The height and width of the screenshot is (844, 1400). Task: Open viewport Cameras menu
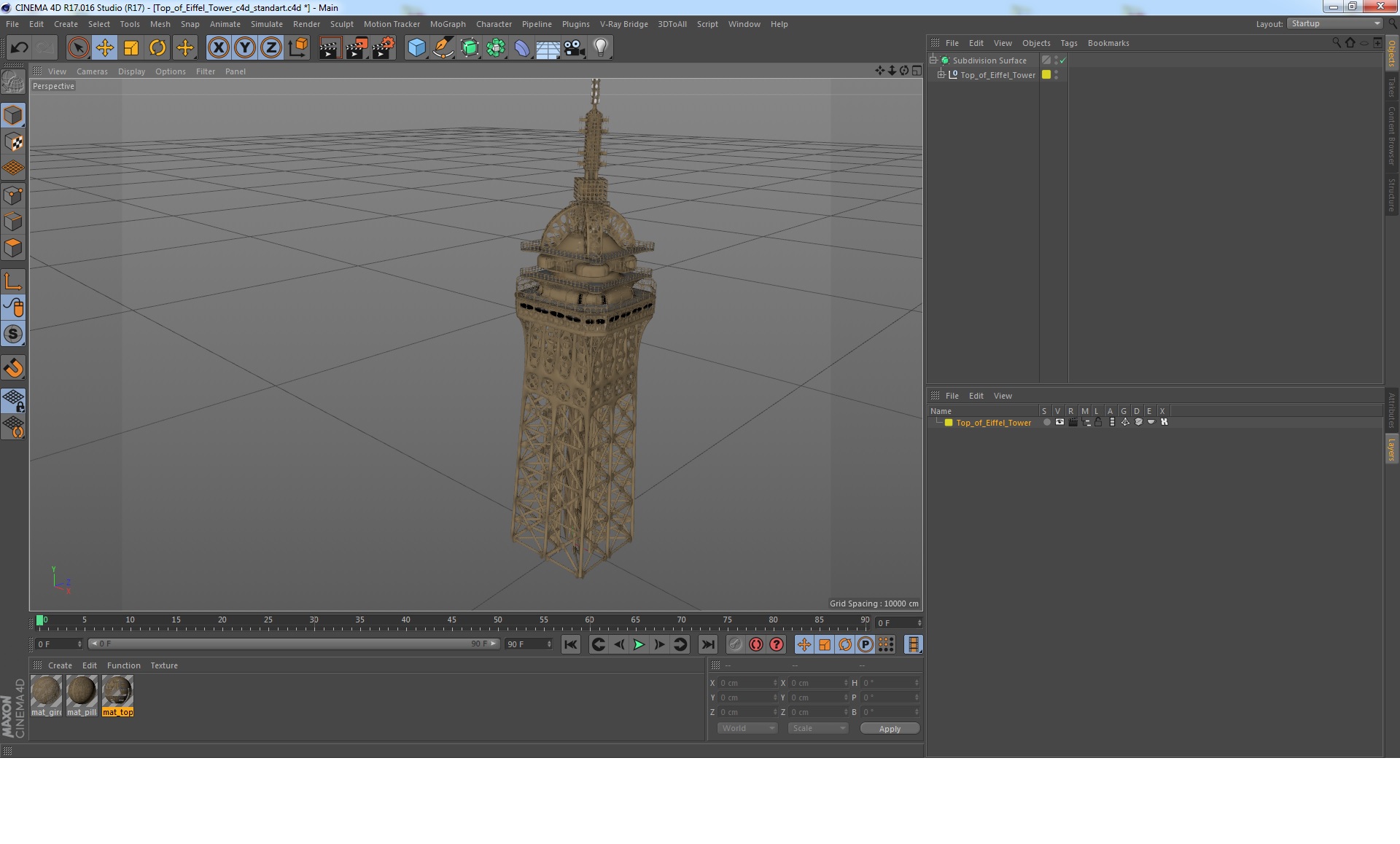[92, 71]
